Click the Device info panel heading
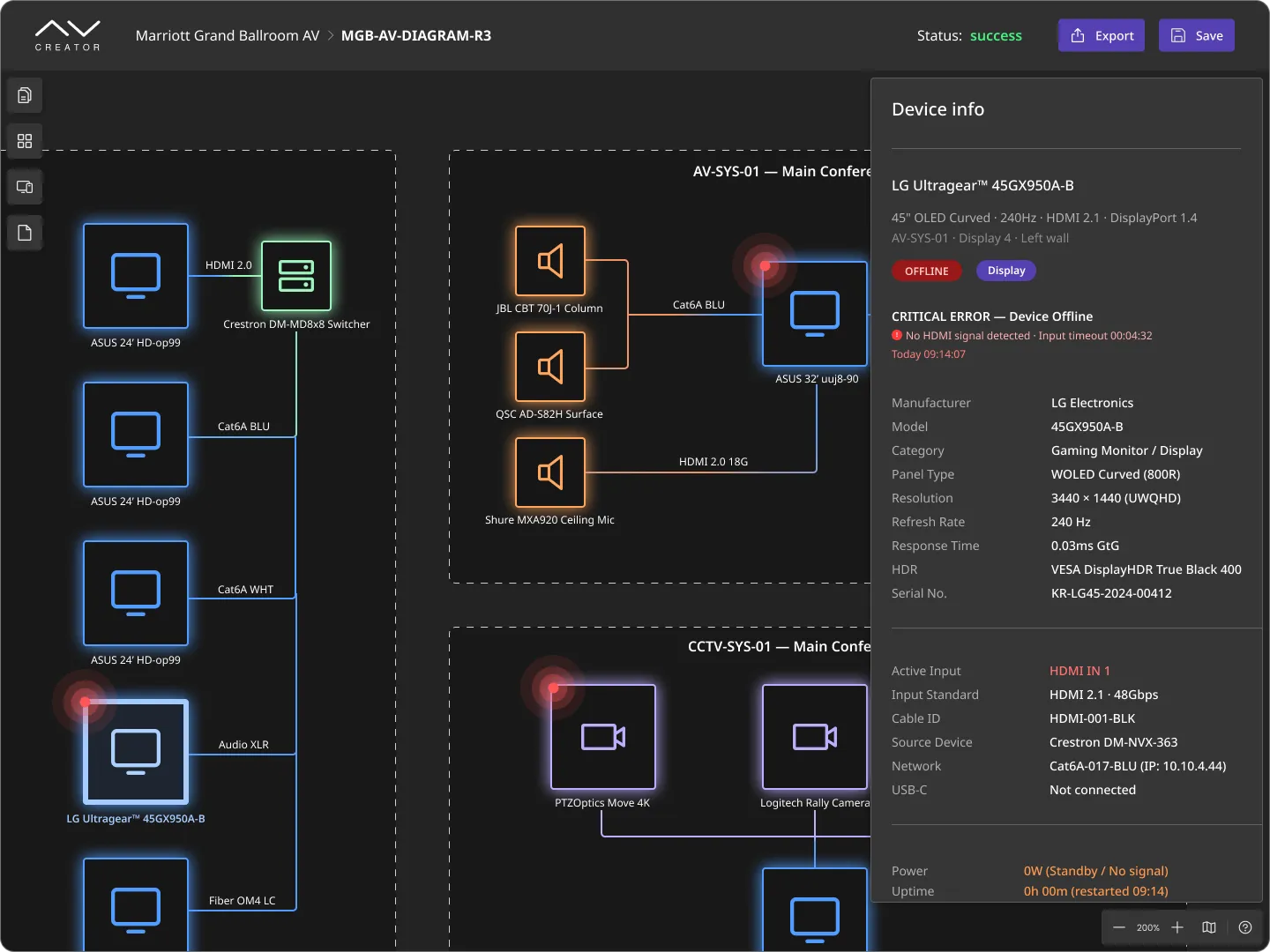This screenshot has width=1270, height=952. point(938,109)
